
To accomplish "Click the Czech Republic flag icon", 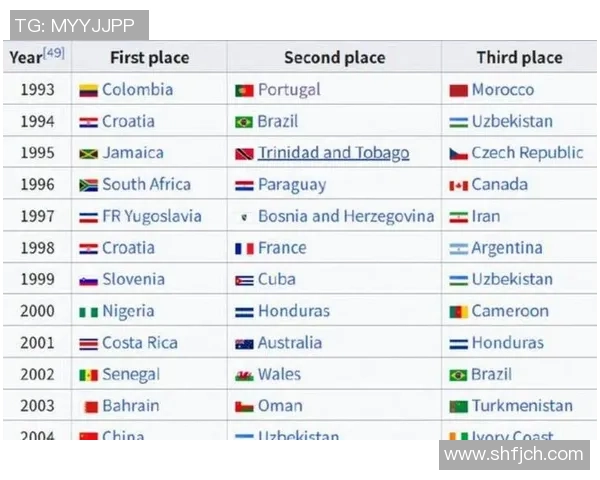I will click(x=459, y=154).
